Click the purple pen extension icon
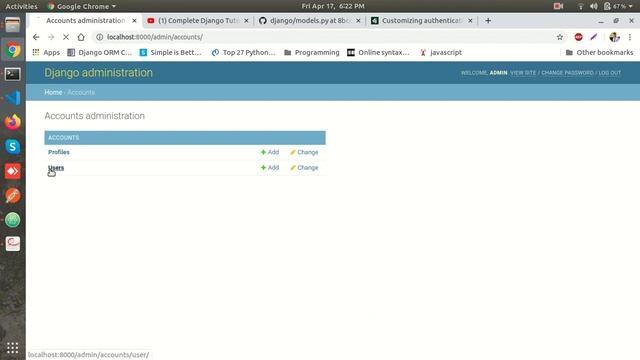 594,37
